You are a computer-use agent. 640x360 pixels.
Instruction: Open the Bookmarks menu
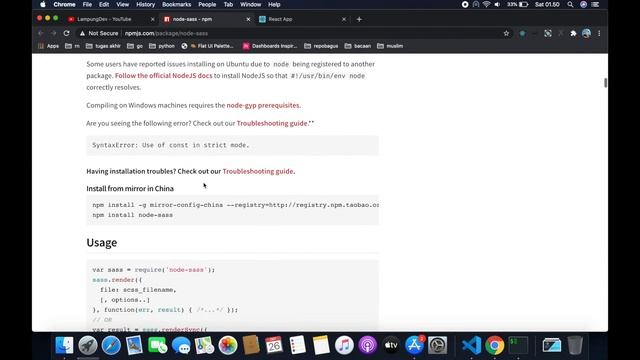(x=176, y=4)
